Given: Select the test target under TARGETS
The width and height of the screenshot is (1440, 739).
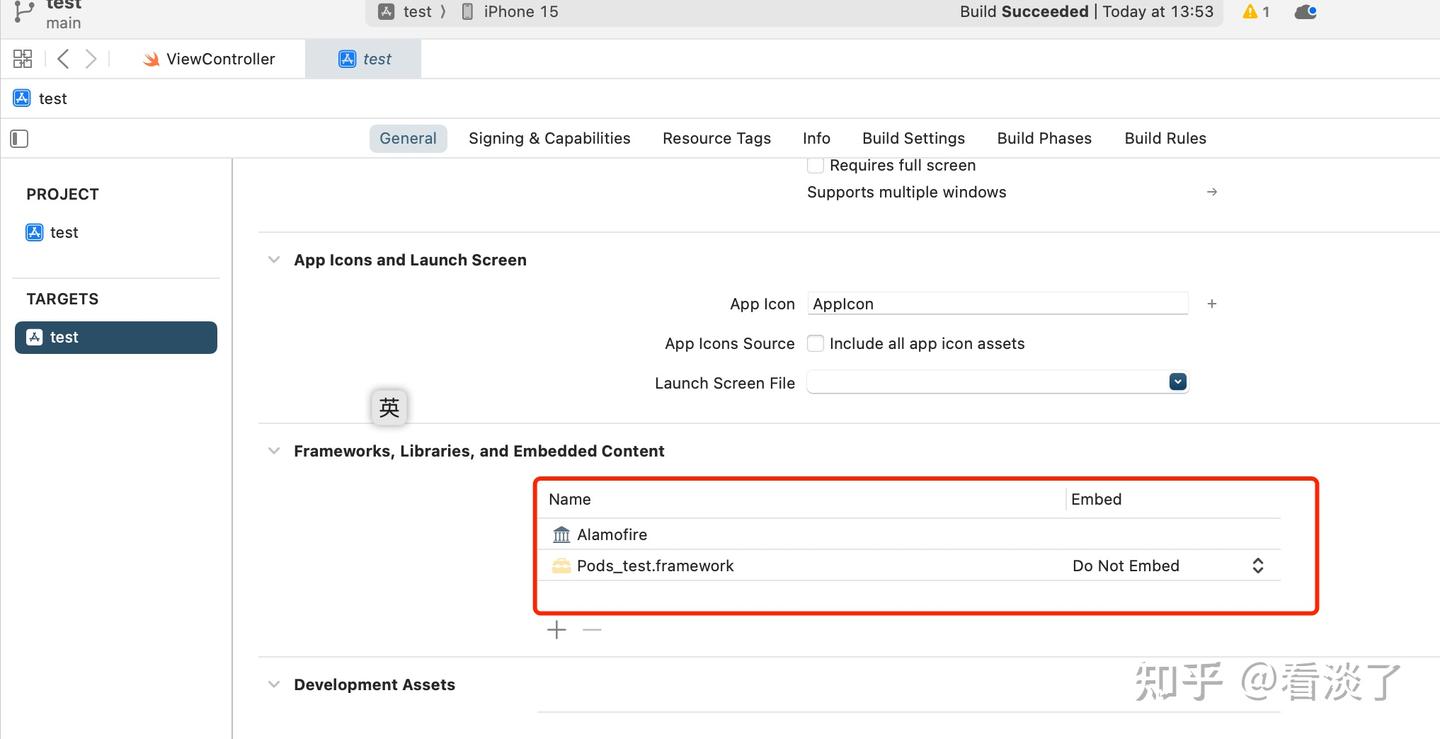Looking at the screenshot, I should [x=116, y=337].
